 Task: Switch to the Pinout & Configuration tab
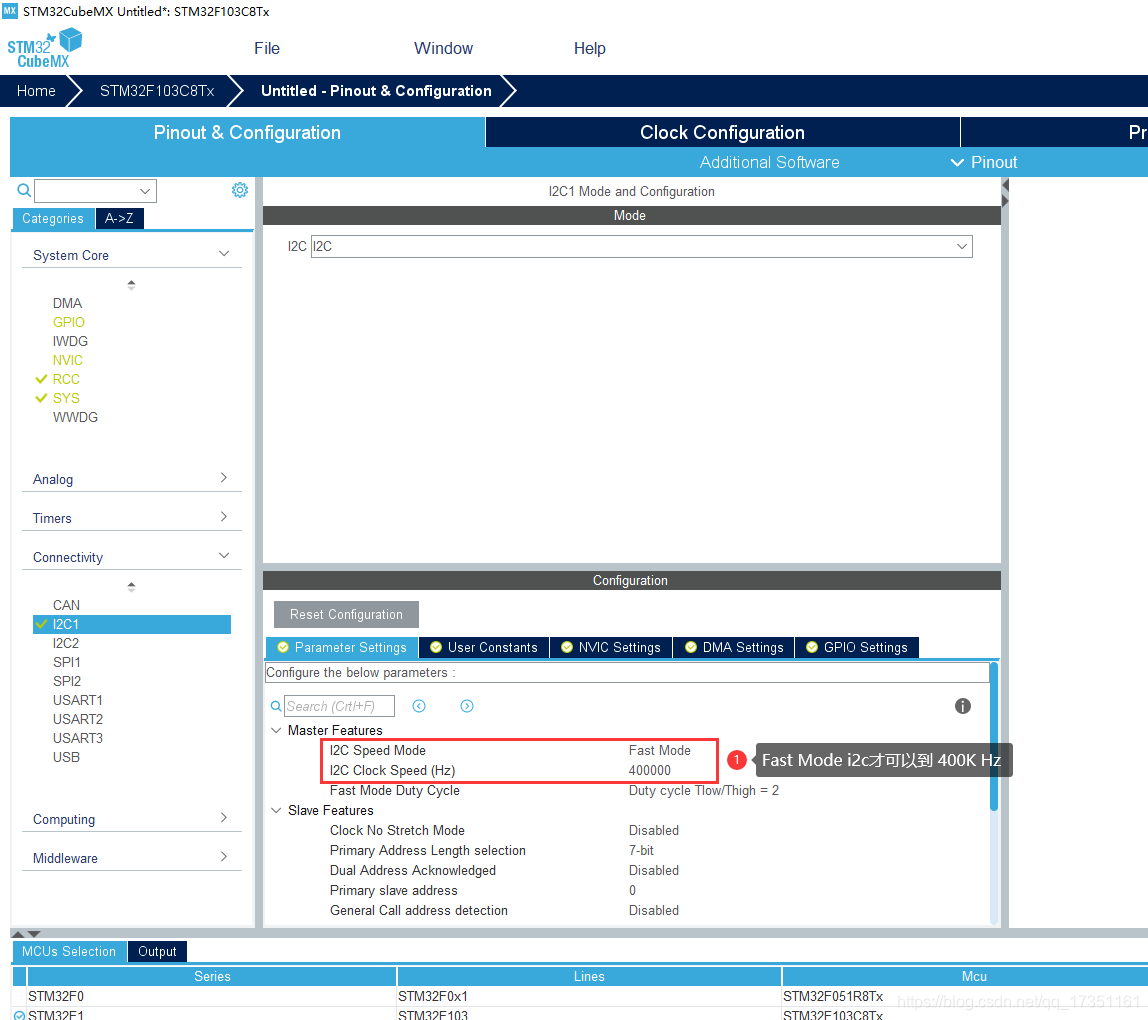tap(247, 133)
